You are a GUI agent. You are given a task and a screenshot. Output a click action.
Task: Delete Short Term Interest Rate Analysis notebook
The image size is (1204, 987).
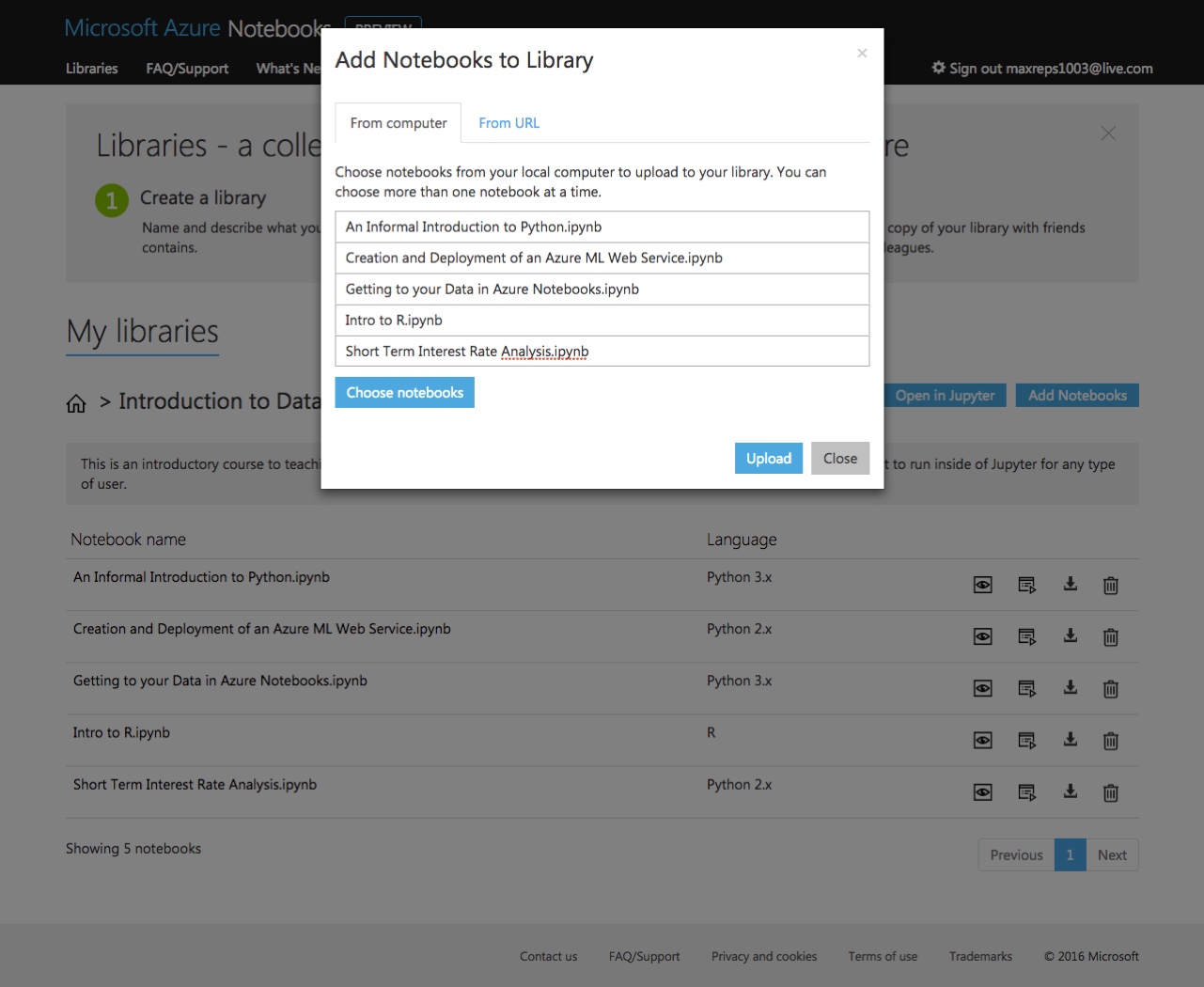1110,792
